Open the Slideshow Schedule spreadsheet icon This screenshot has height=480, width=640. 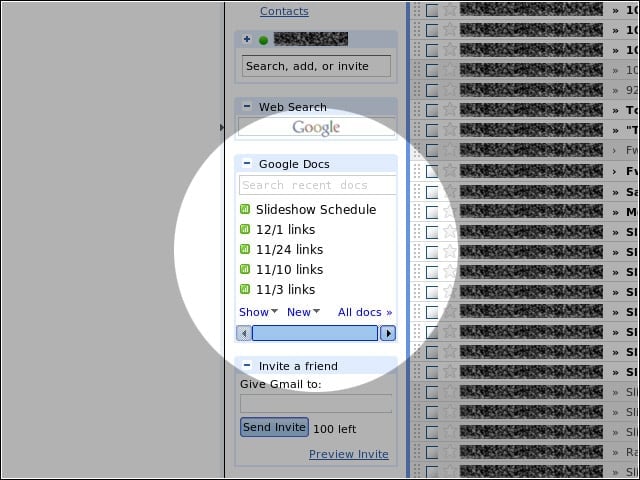pos(245,209)
